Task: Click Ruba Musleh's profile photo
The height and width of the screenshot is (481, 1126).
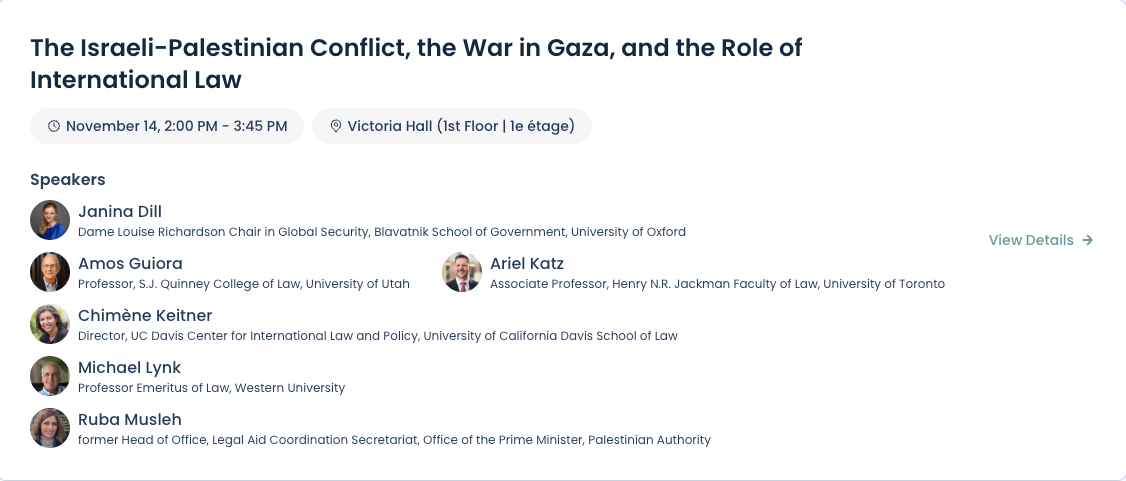Action: tap(50, 428)
